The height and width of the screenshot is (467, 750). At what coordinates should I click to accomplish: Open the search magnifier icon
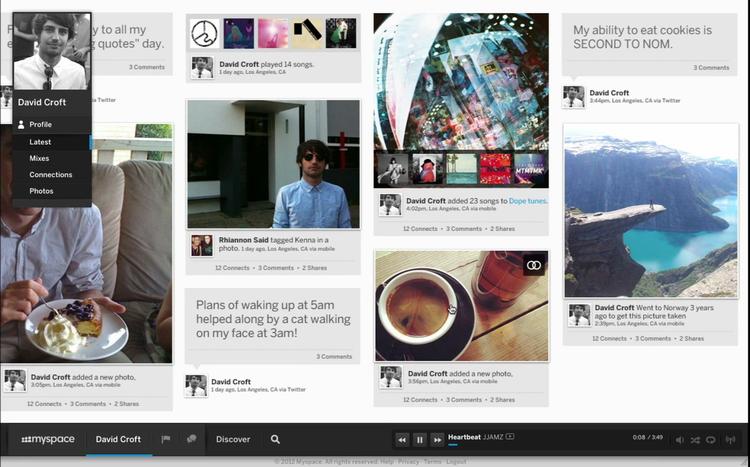coord(275,439)
